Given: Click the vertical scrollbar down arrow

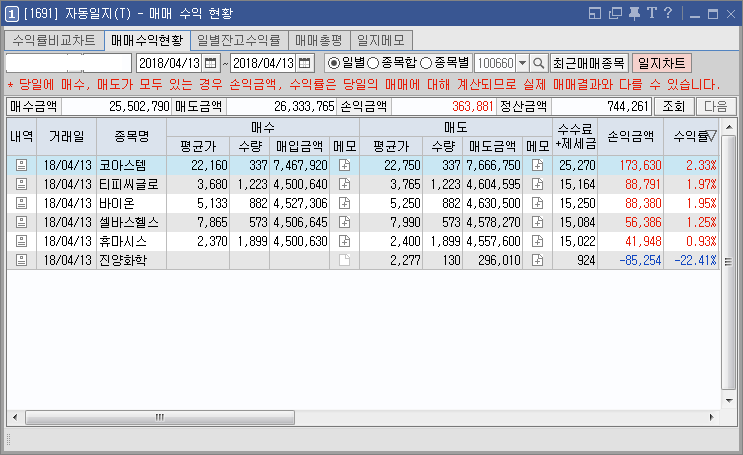Looking at the screenshot, I should pyautogui.click(x=728, y=401).
